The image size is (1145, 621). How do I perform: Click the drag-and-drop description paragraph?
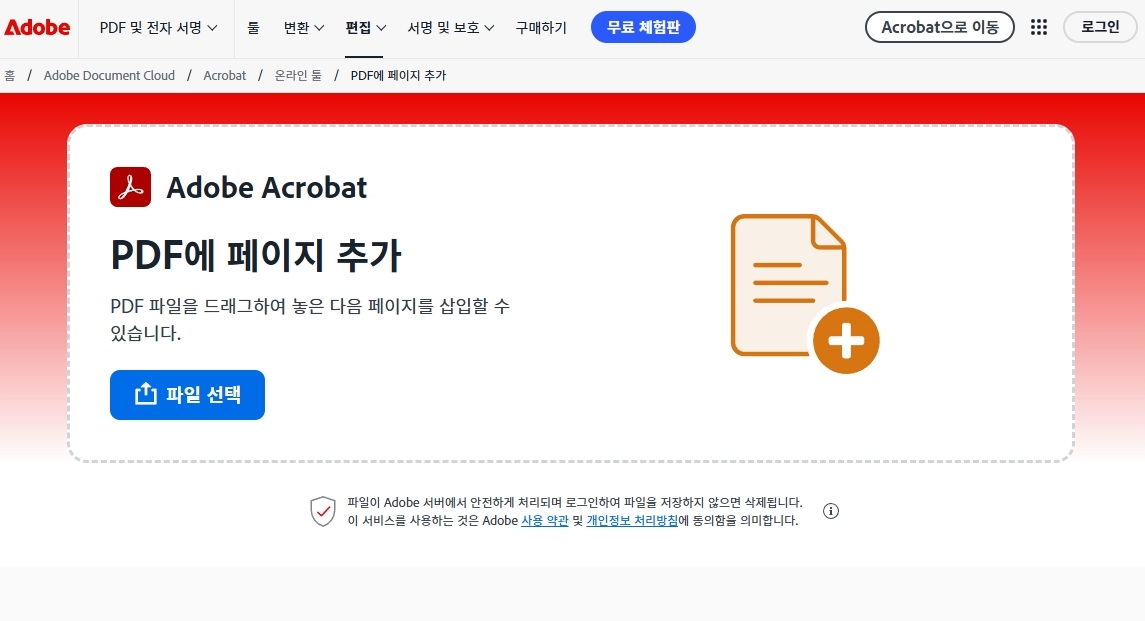[x=310, y=319]
